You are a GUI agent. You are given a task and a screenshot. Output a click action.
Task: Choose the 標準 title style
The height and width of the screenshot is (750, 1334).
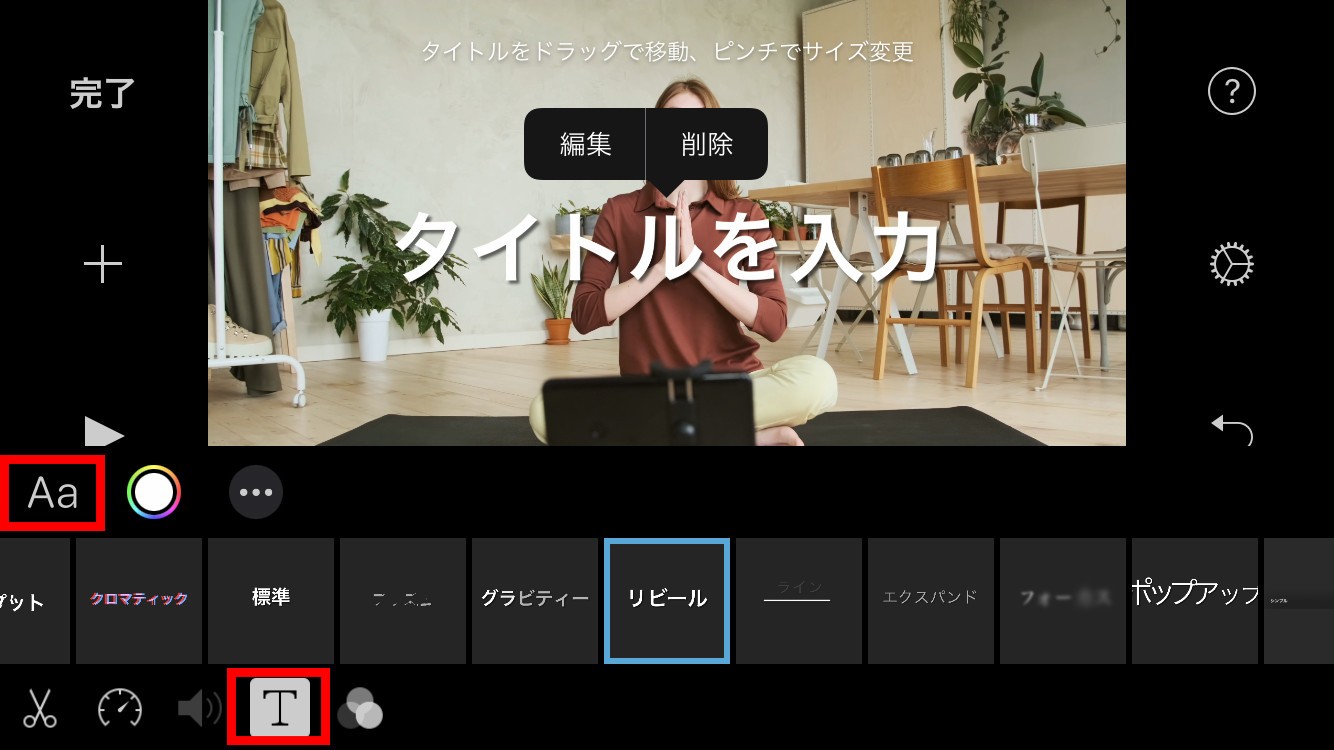(271, 600)
